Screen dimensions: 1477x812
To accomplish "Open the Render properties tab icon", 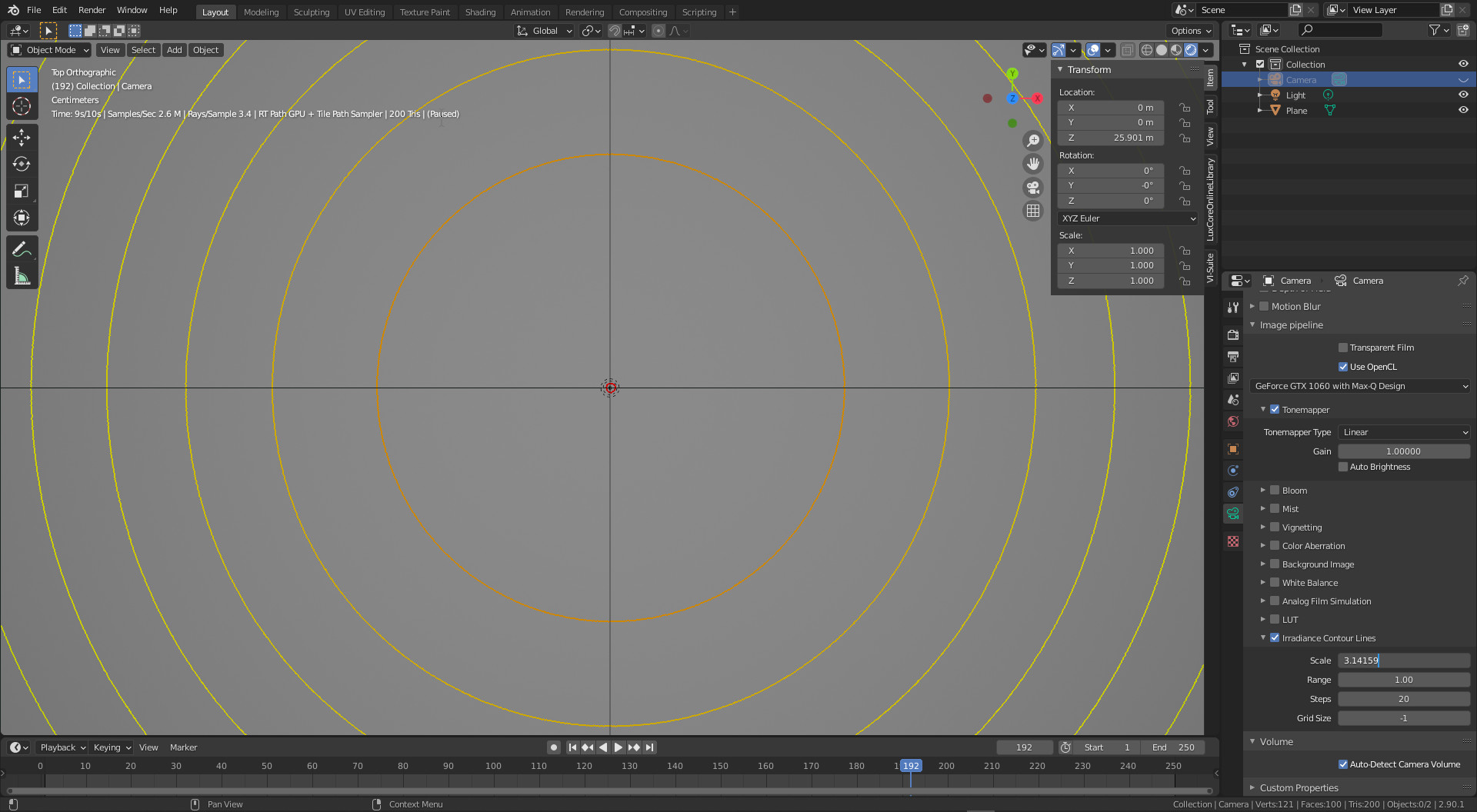I will coord(1233,334).
